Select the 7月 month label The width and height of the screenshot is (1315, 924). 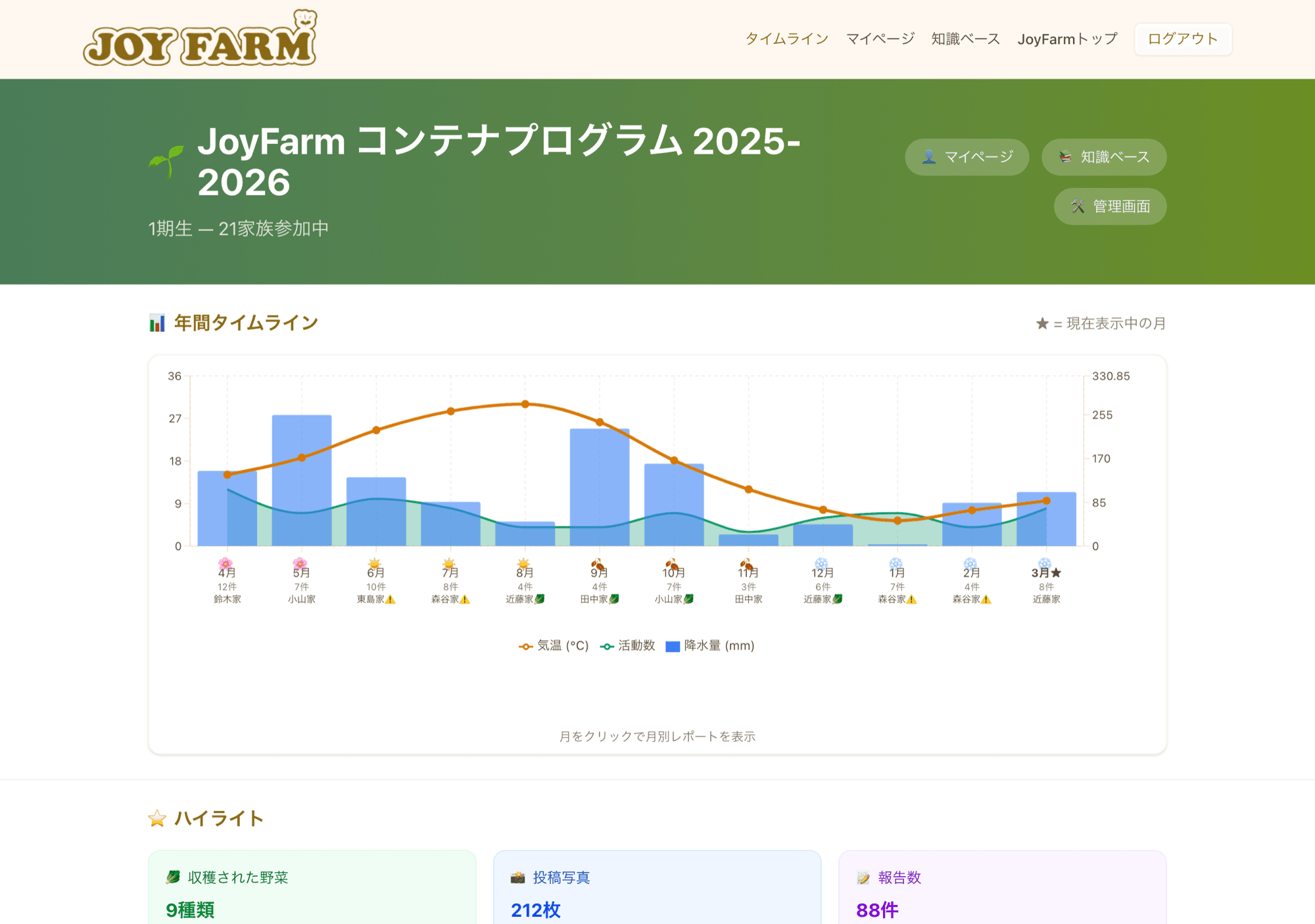tap(450, 572)
